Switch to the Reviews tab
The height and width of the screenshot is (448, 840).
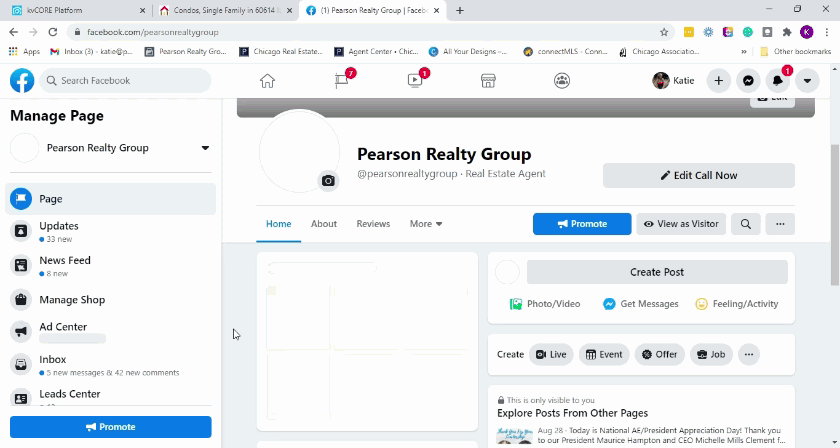(x=373, y=224)
